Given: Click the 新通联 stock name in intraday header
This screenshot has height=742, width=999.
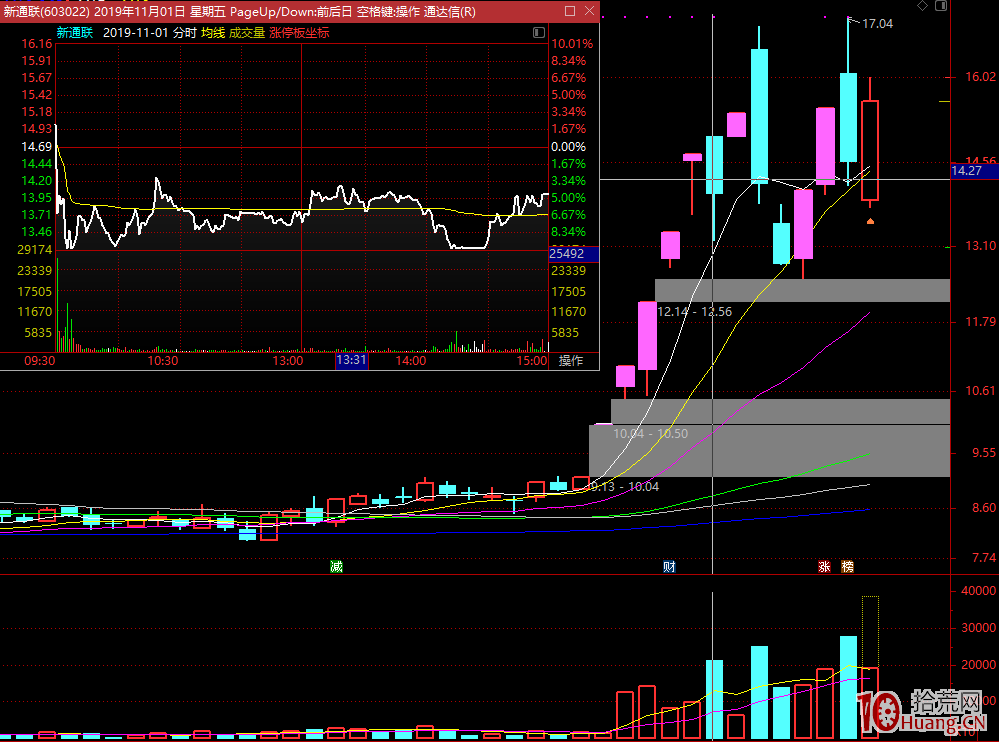Looking at the screenshot, I should tap(75, 32).
